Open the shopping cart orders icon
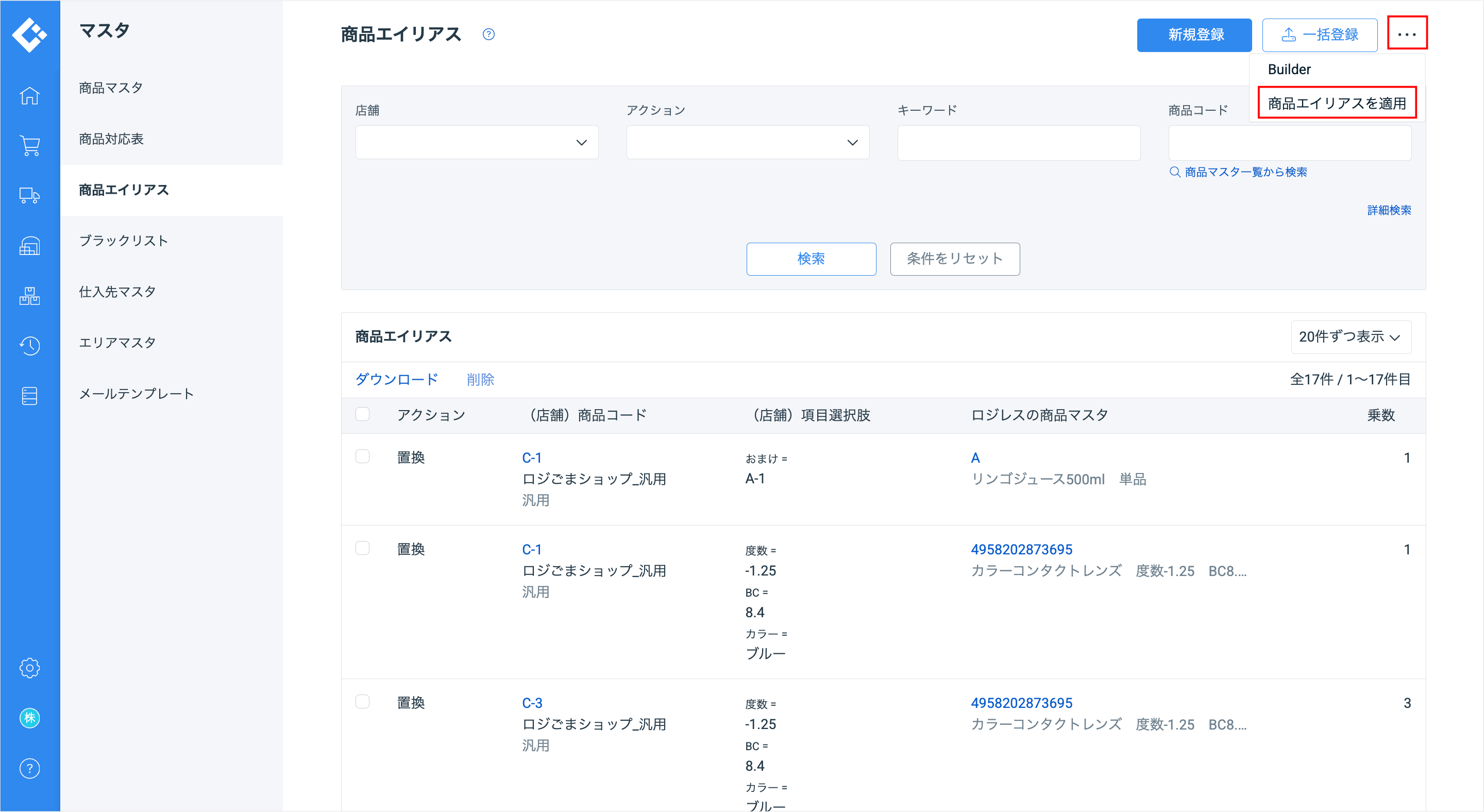The image size is (1484, 812). coord(29,145)
